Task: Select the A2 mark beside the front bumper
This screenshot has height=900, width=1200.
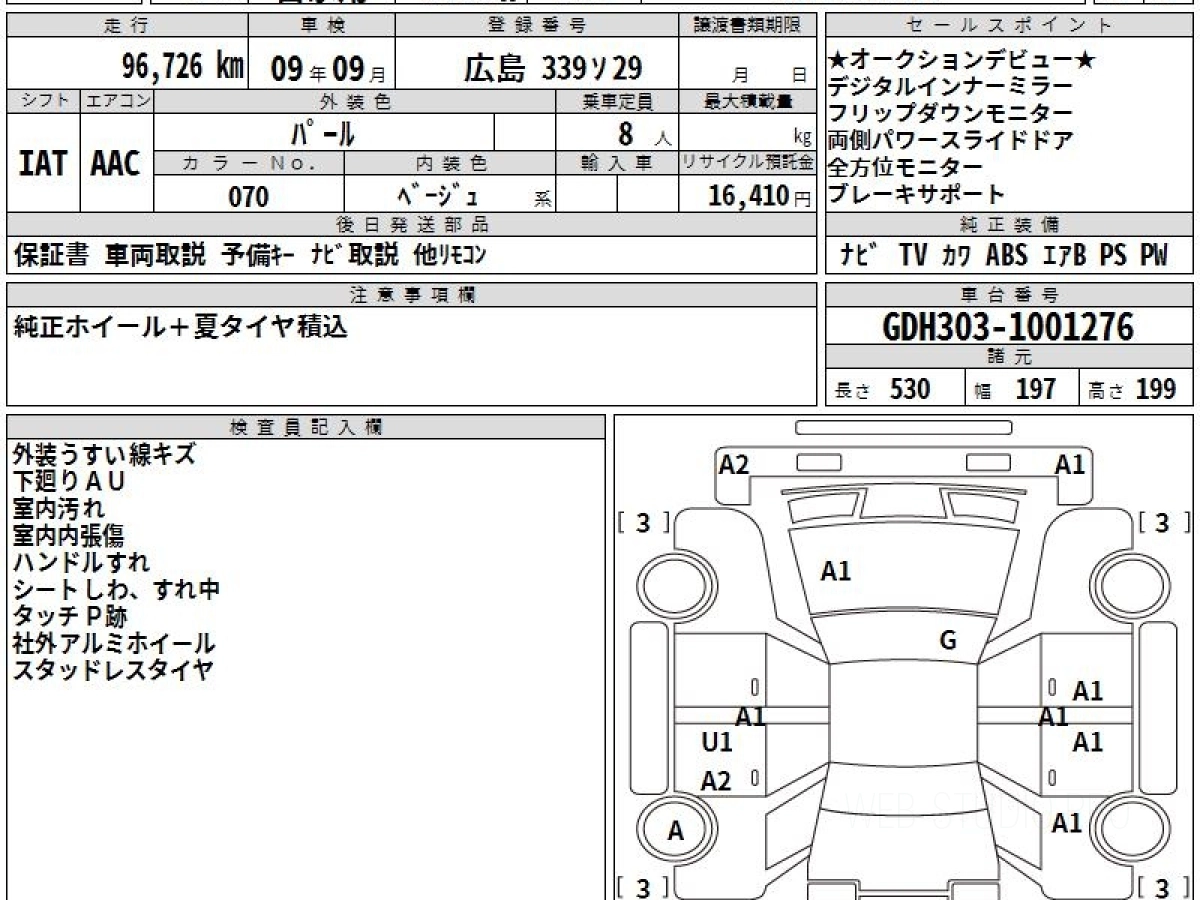Action: pos(734,464)
